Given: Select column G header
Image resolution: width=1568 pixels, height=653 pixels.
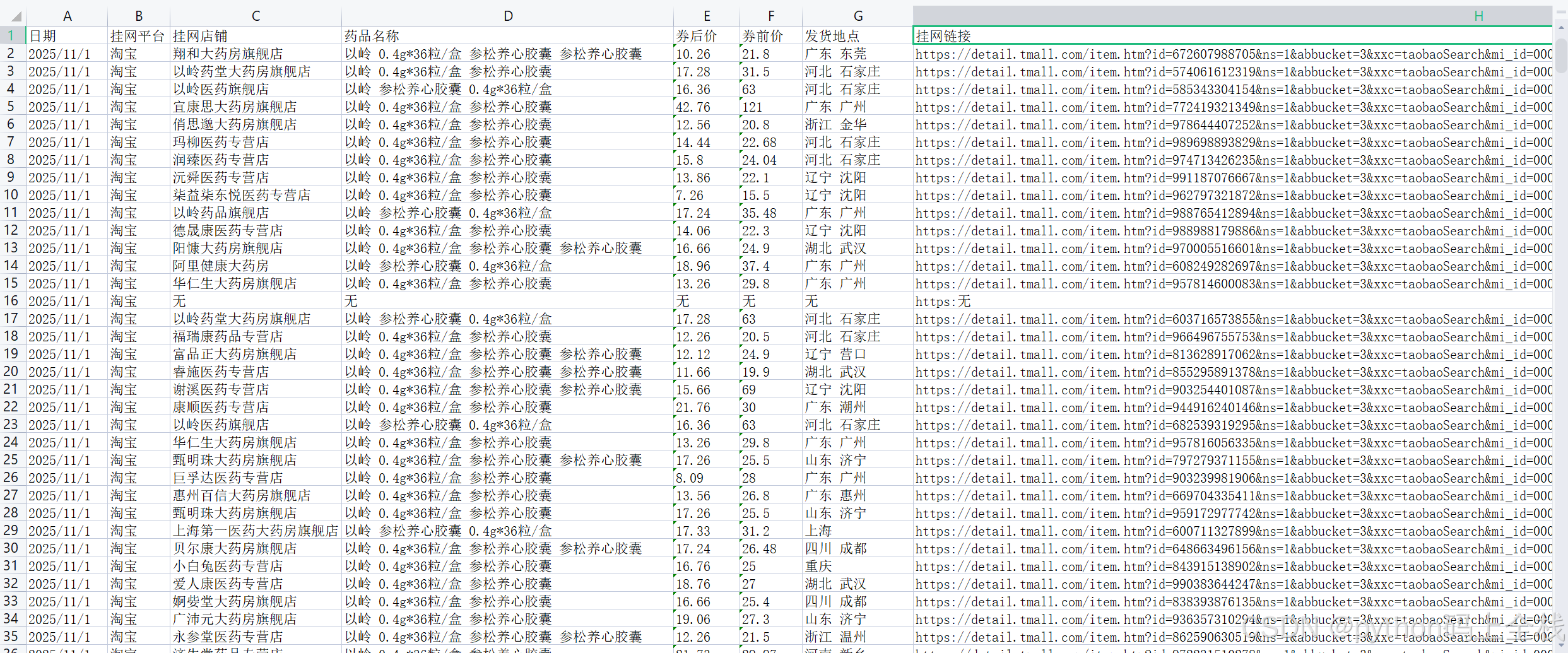Looking at the screenshot, I should pyautogui.click(x=858, y=16).
